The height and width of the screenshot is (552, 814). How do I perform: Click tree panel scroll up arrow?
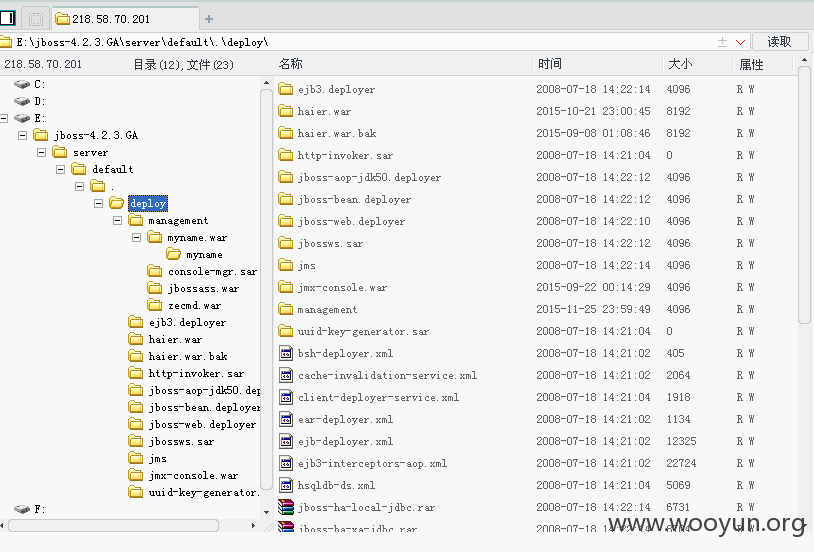(266, 83)
